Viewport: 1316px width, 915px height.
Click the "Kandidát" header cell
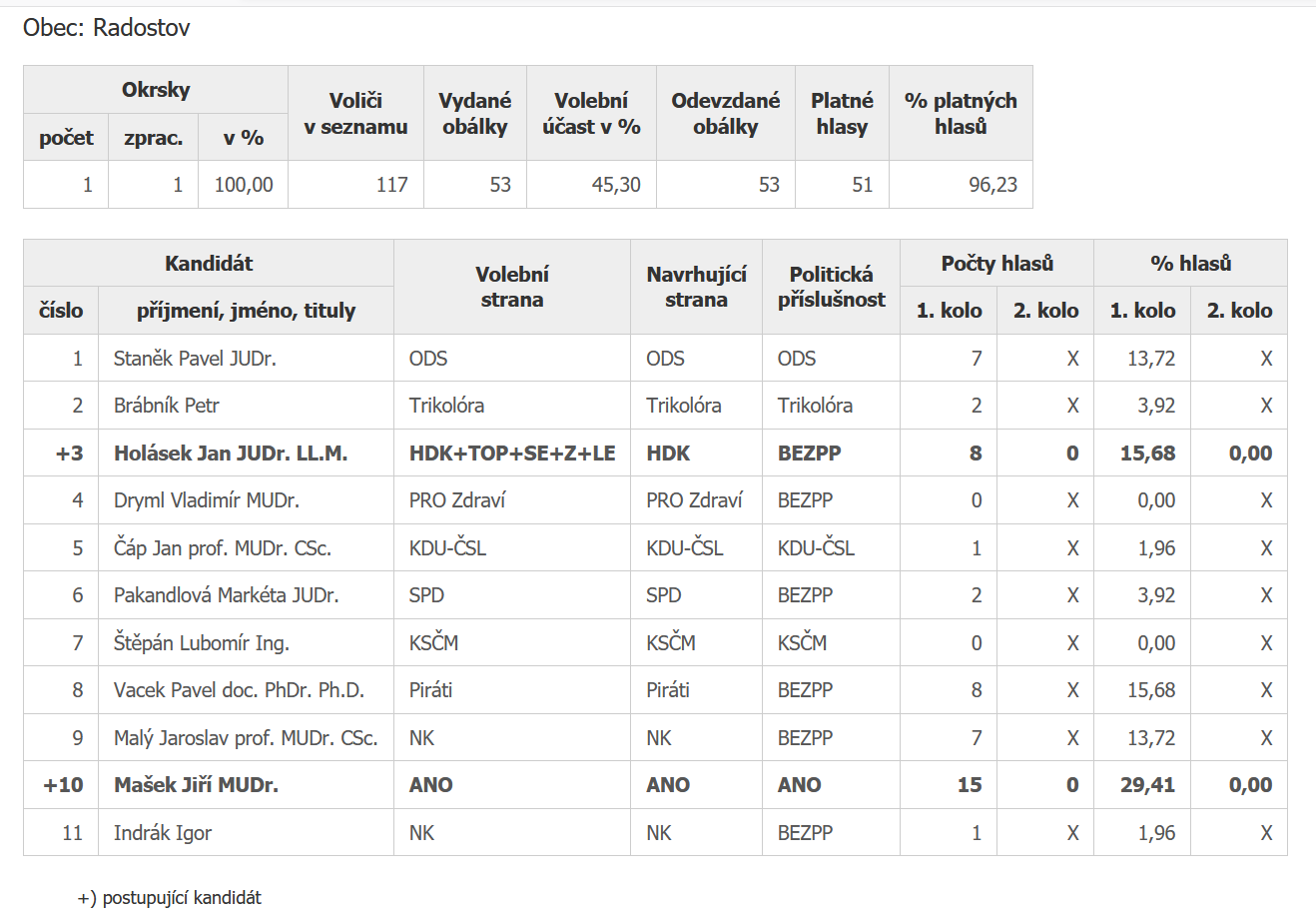tap(209, 264)
